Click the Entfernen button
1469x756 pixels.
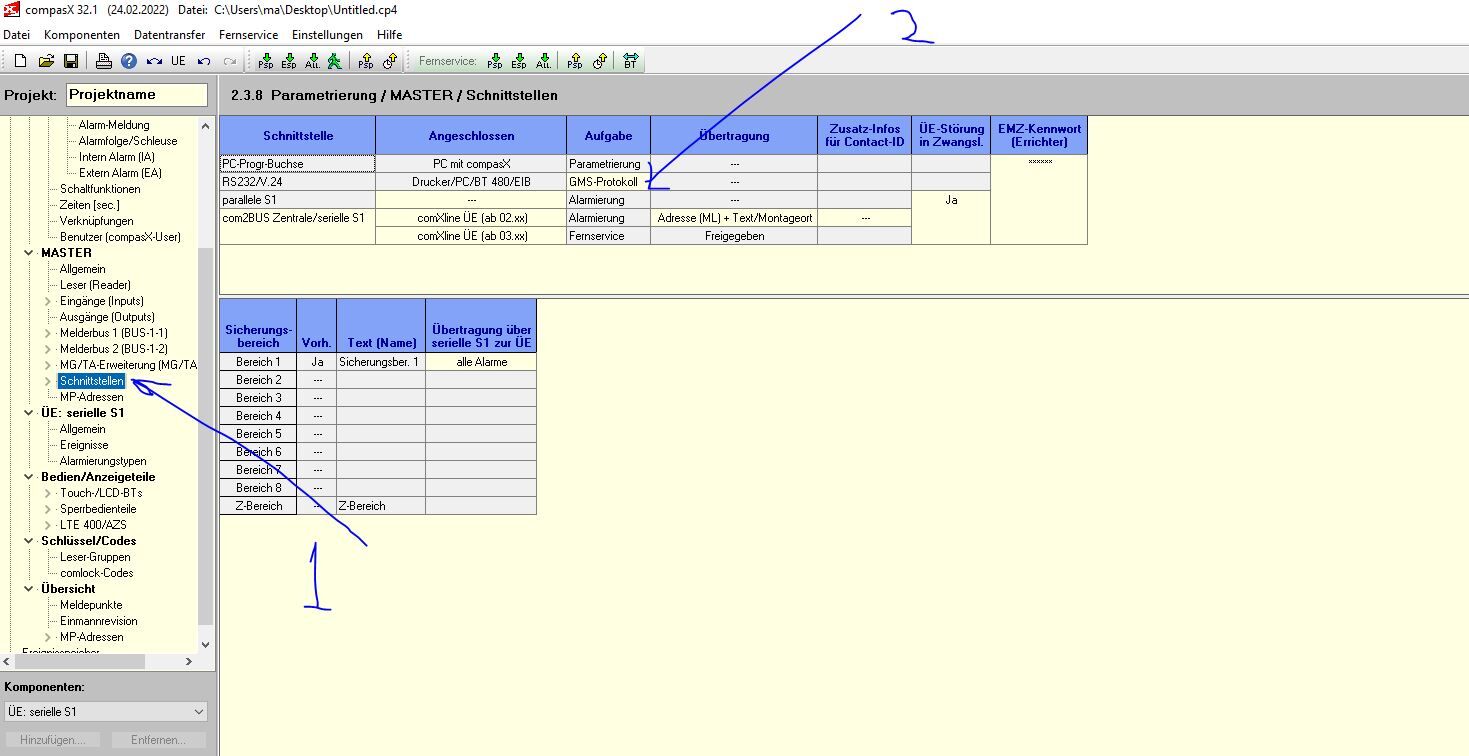(x=158, y=740)
